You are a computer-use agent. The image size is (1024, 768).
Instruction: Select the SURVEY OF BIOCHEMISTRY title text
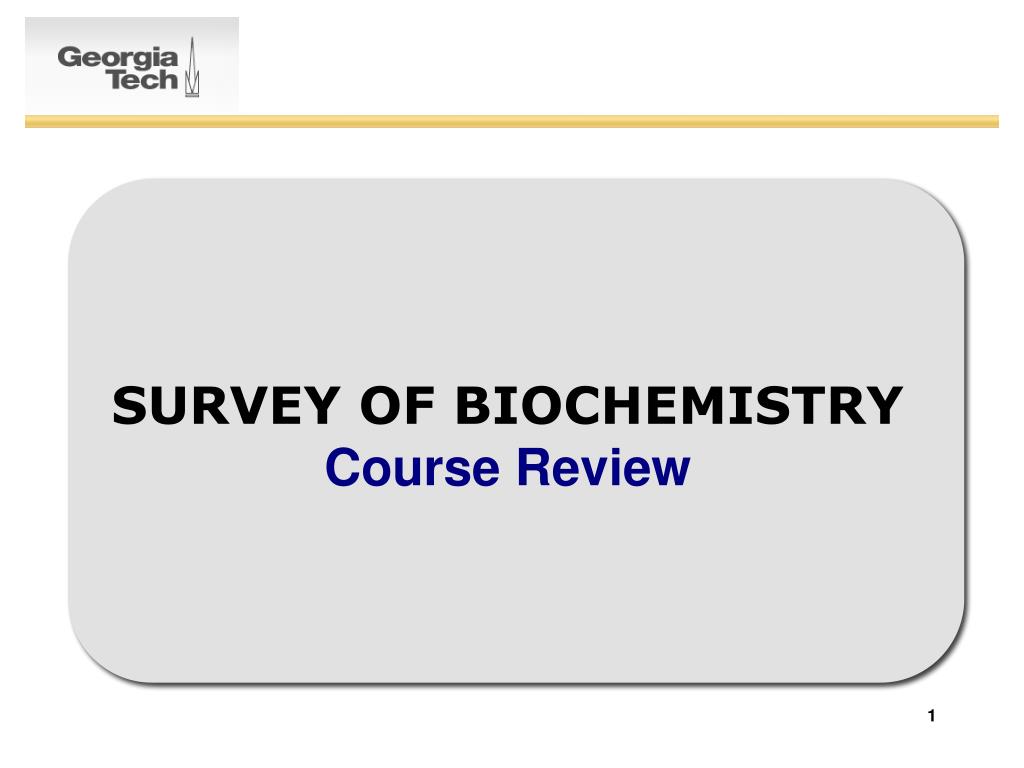point(507,406)
